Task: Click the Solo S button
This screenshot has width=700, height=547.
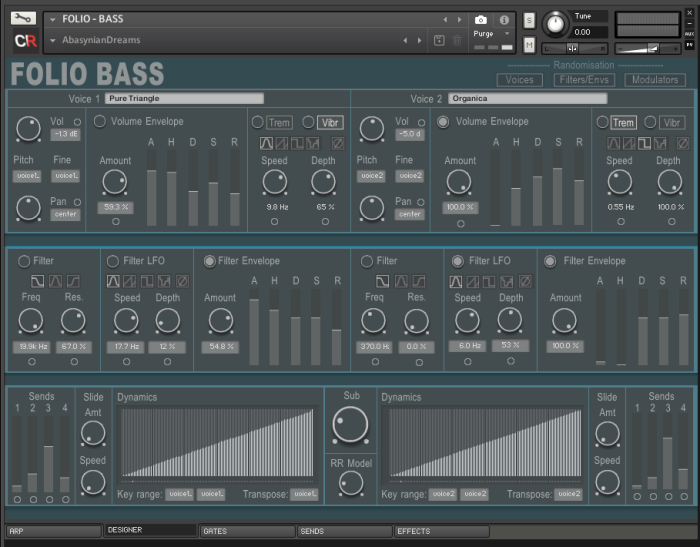Action: [x=529, y=20]
